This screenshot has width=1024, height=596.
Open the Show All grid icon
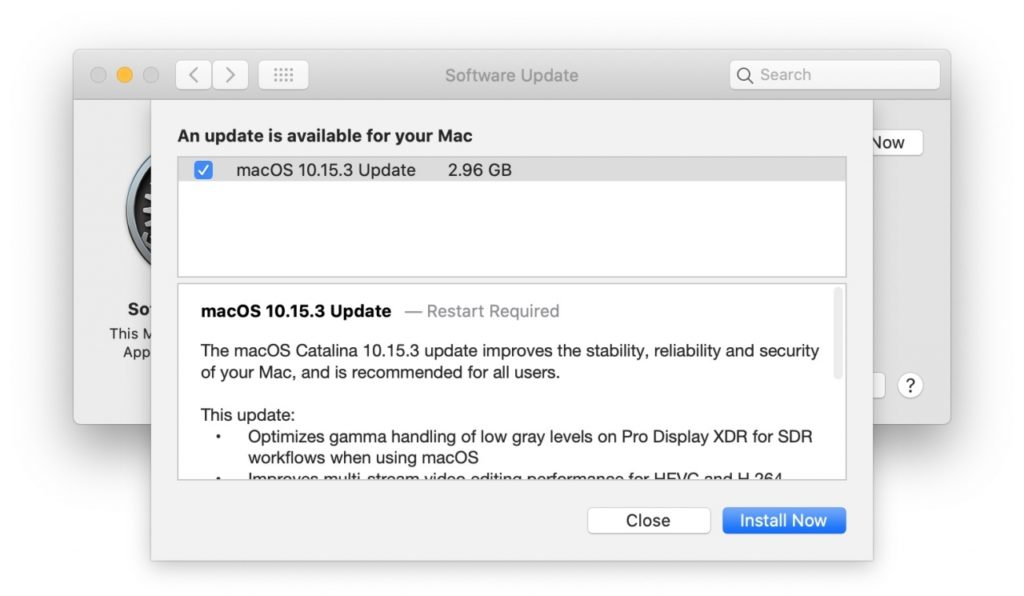coord(282,74)
